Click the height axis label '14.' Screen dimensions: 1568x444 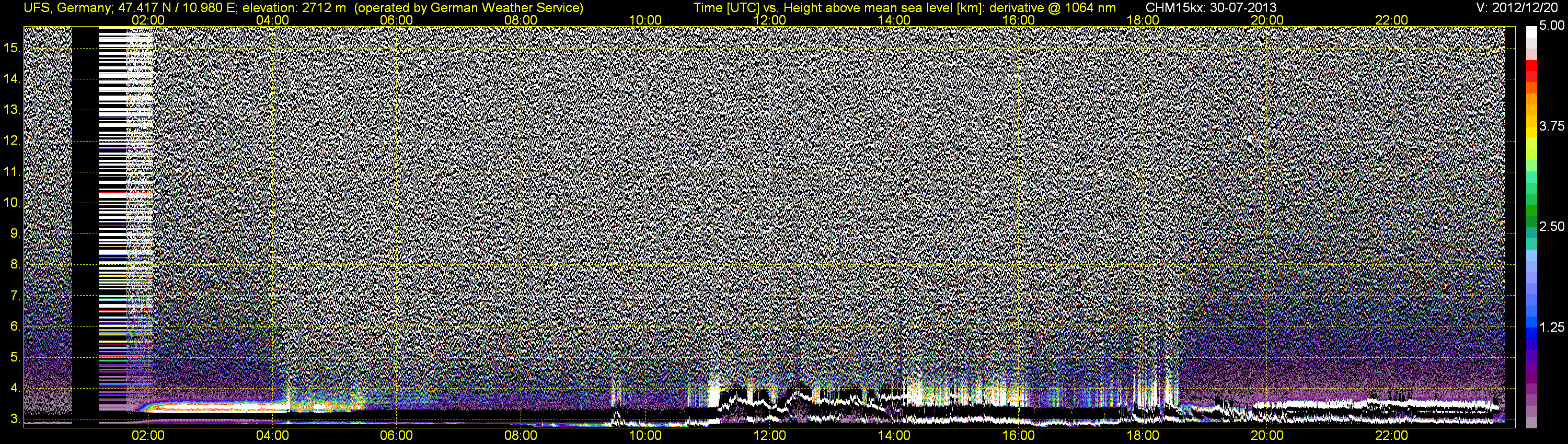click(x=12, y=78)
